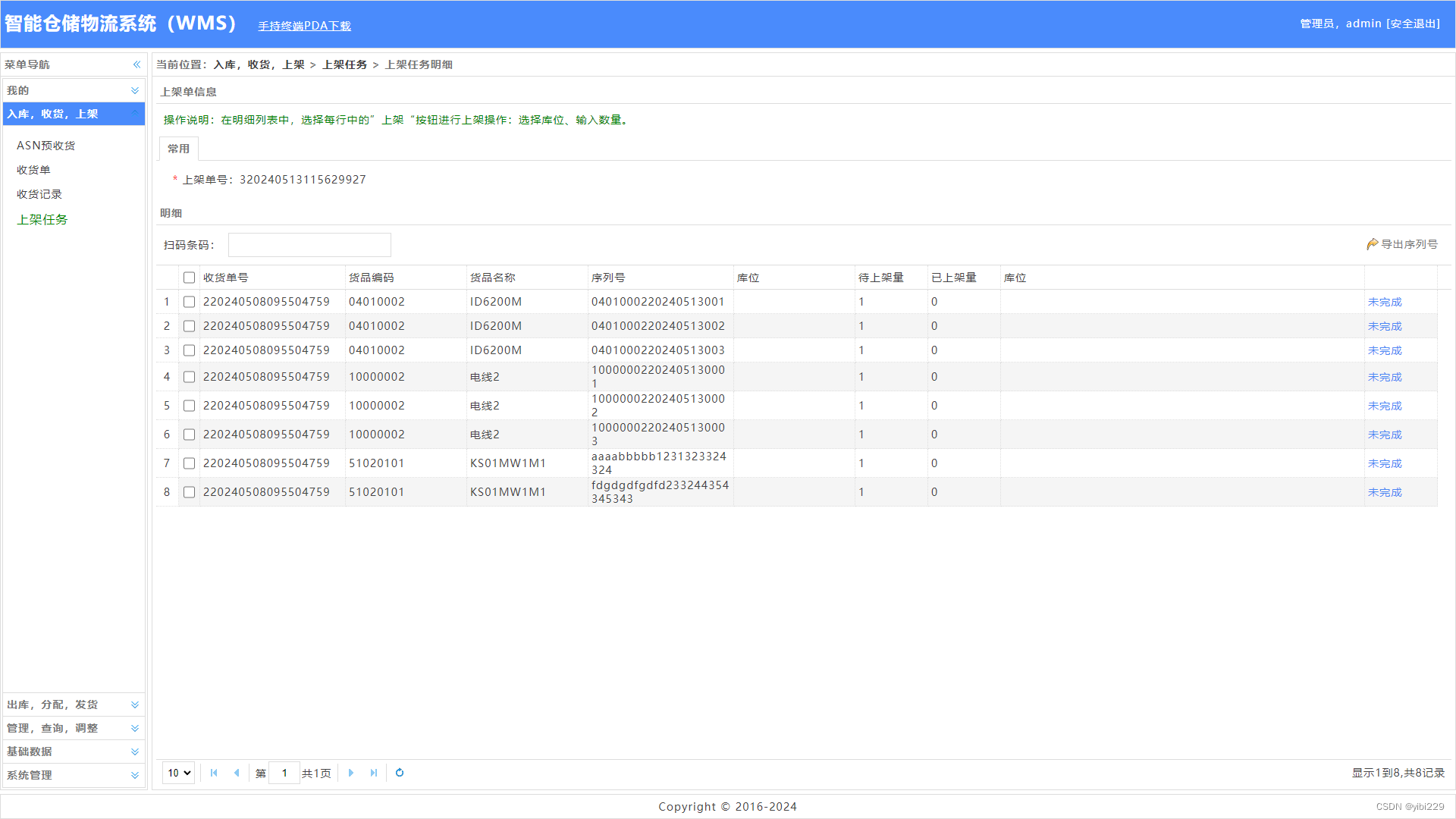1456x819 pixels.
Task: Click the collapse chevron on 我的 section
Action: point(134,89)
